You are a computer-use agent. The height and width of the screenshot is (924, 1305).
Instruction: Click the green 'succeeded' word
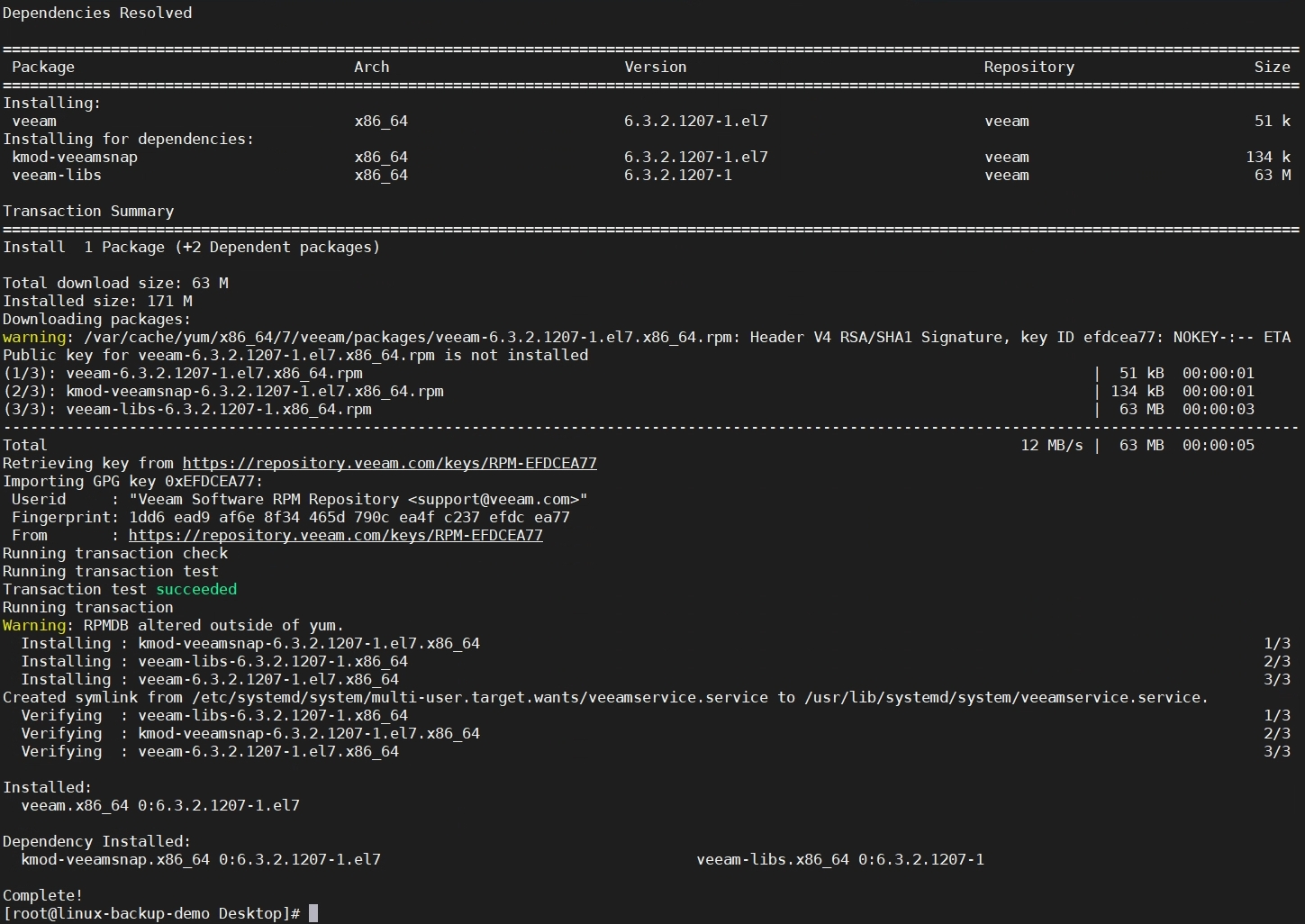point(196,589)
